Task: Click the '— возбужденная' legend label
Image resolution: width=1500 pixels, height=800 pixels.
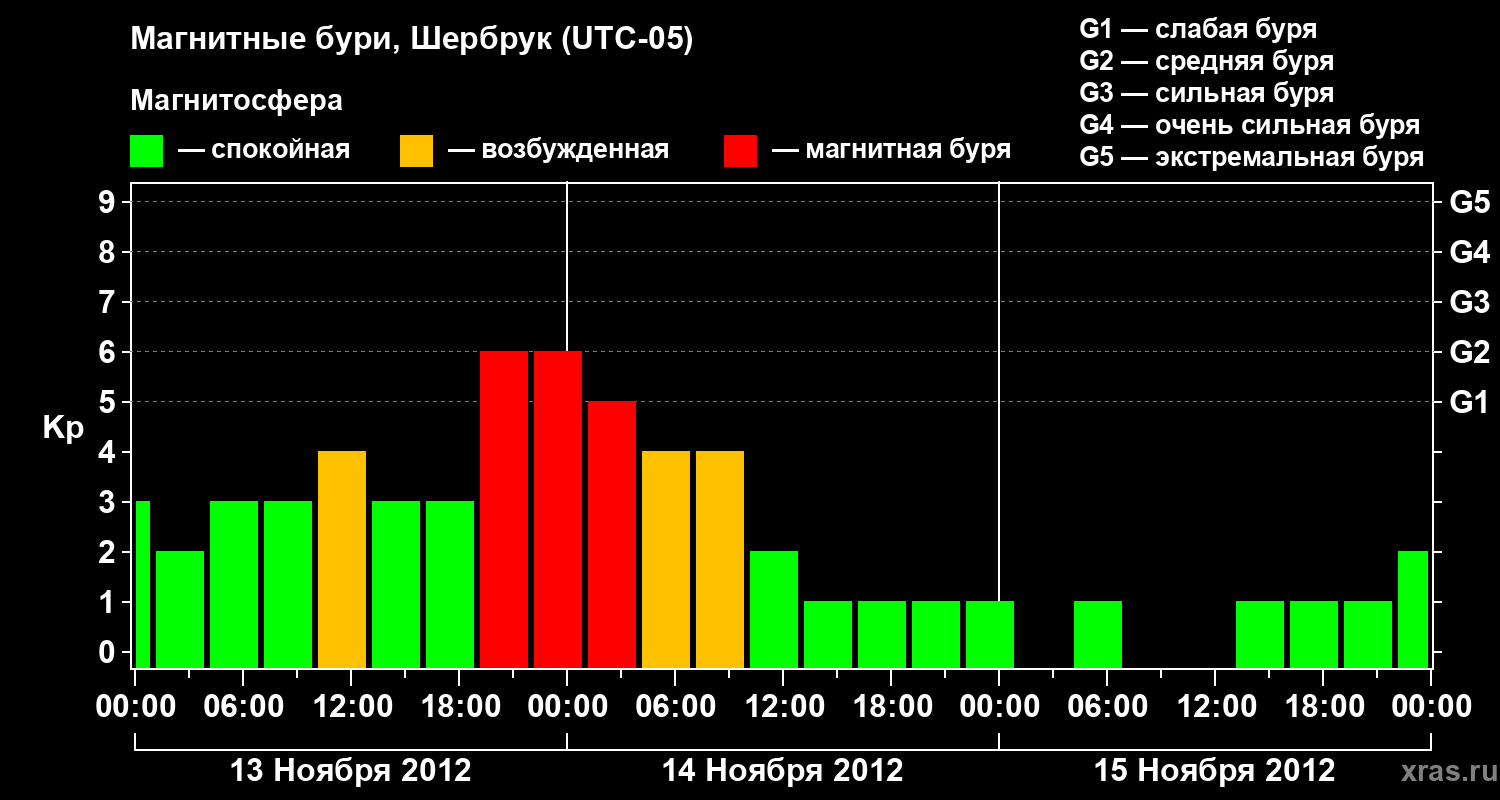Action: coord(558,151)
